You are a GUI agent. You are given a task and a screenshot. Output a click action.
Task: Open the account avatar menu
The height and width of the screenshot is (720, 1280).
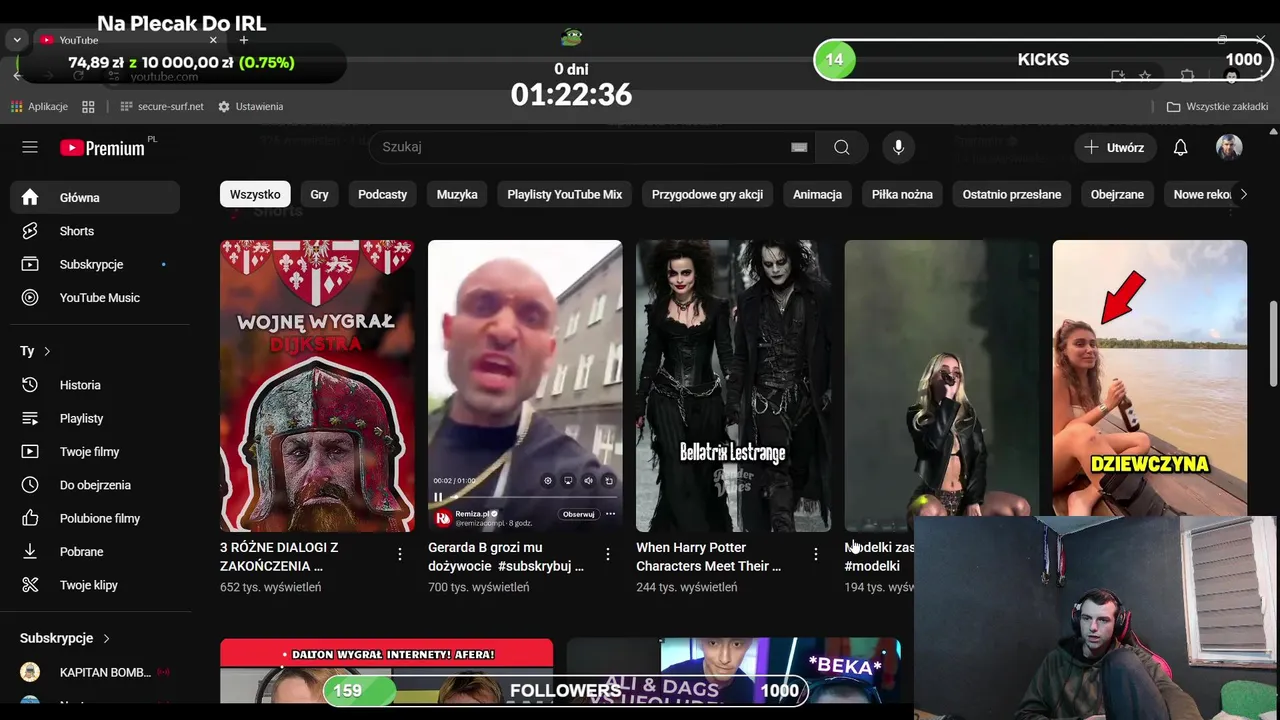[1229, 147]
